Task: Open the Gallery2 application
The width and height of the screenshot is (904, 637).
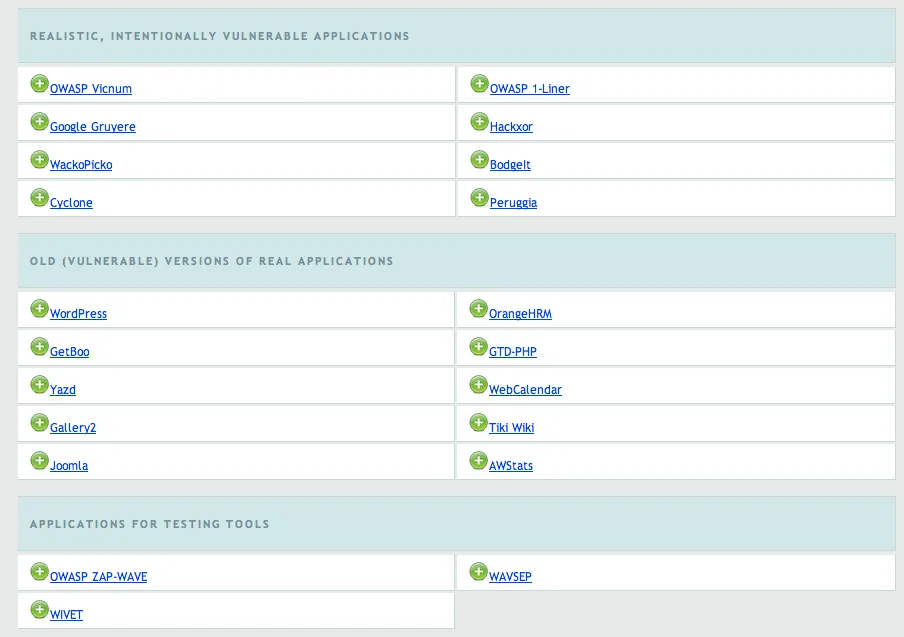Action: click(x=72, y=427)
